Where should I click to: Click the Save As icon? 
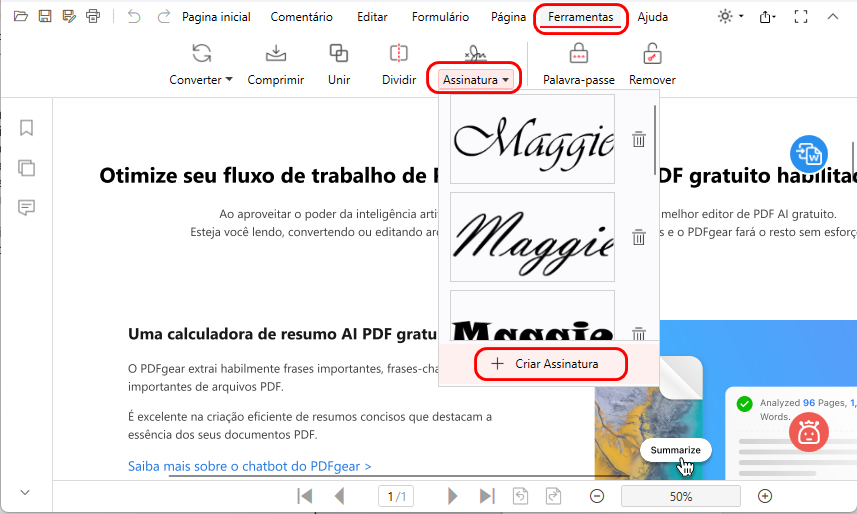click(x=69, y=16)
